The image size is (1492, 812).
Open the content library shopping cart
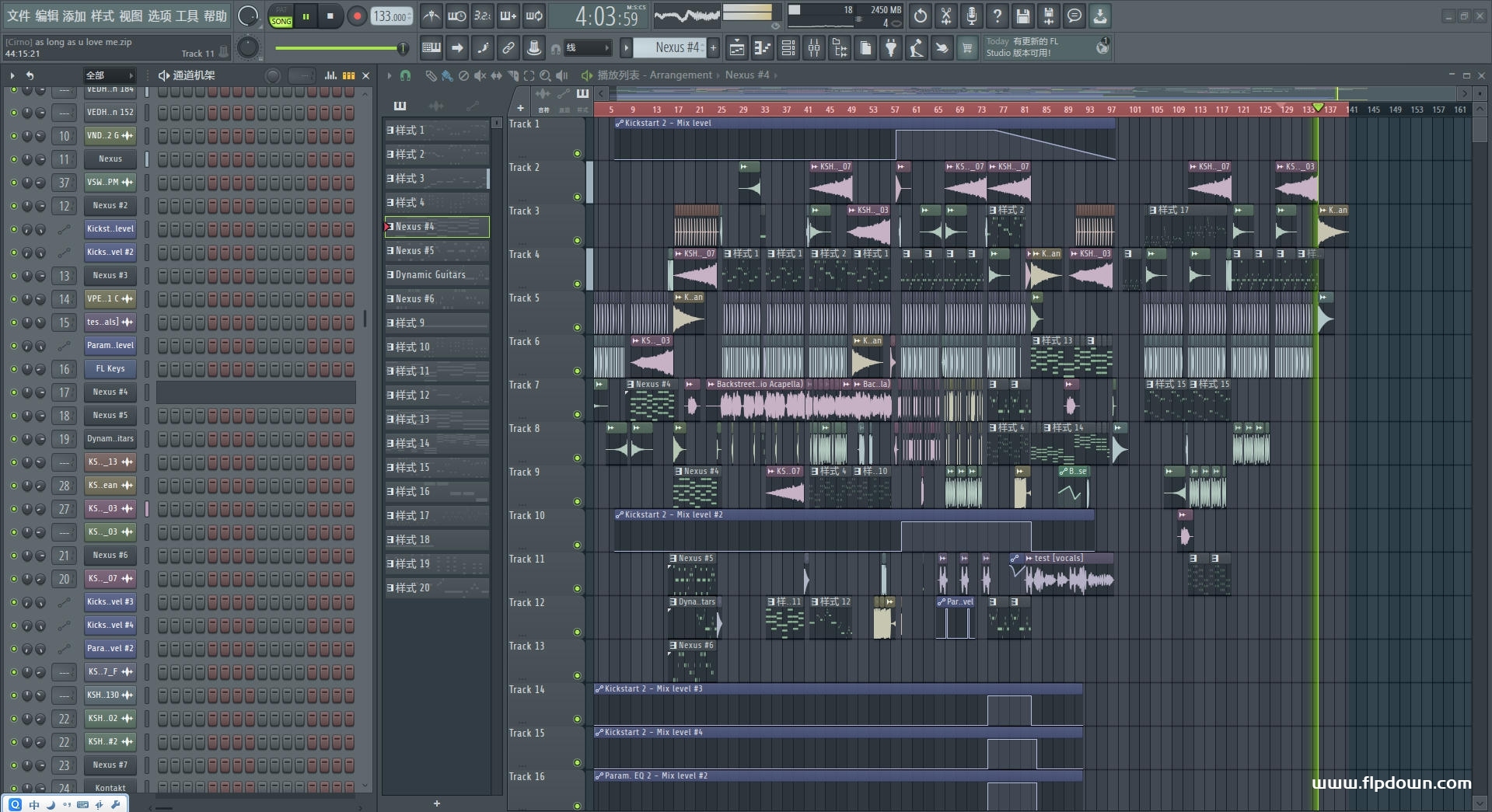click(967, 49)
